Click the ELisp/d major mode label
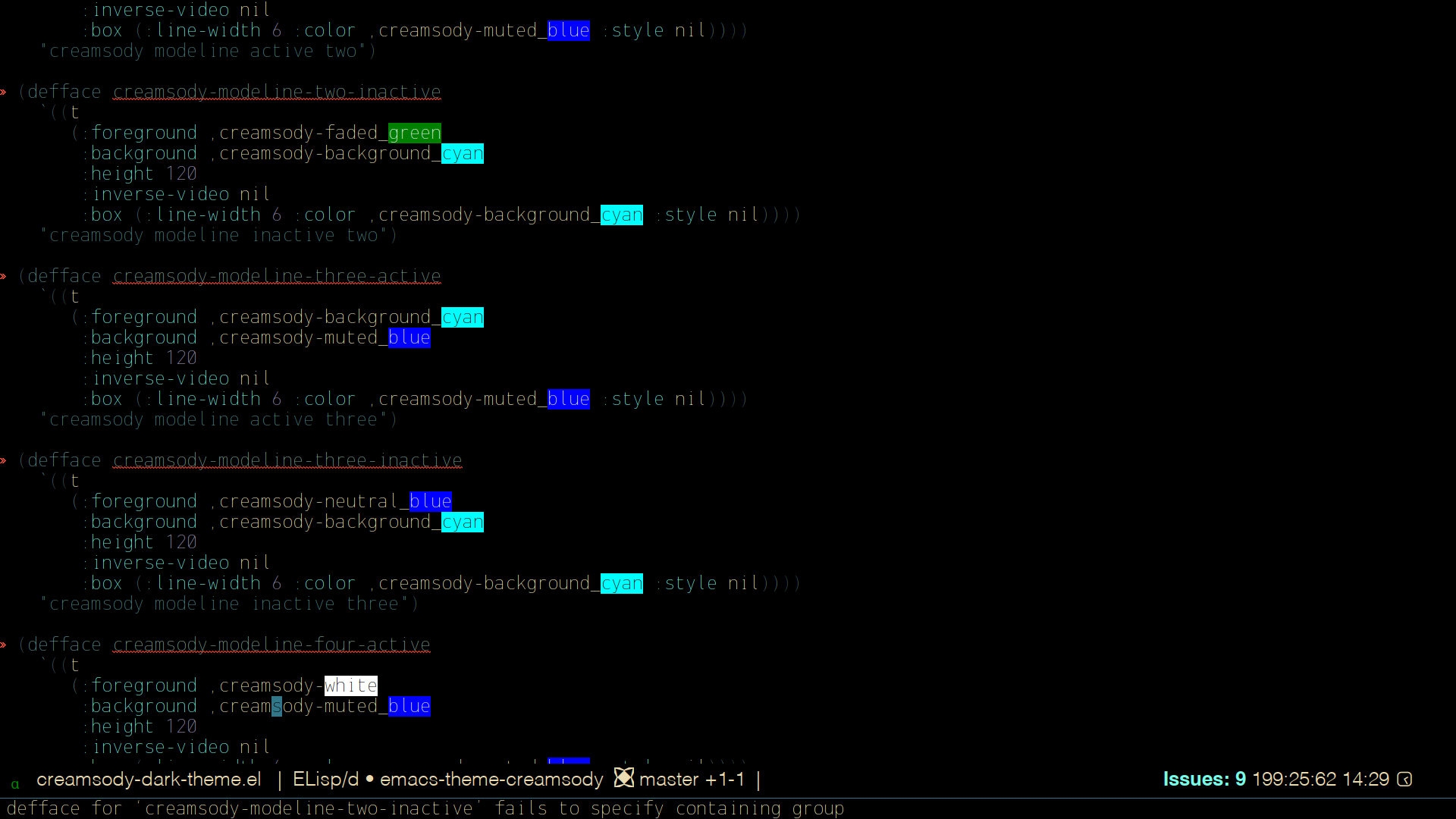The height and width of the screenshot is (819, 1456). [x=325, y=780]
